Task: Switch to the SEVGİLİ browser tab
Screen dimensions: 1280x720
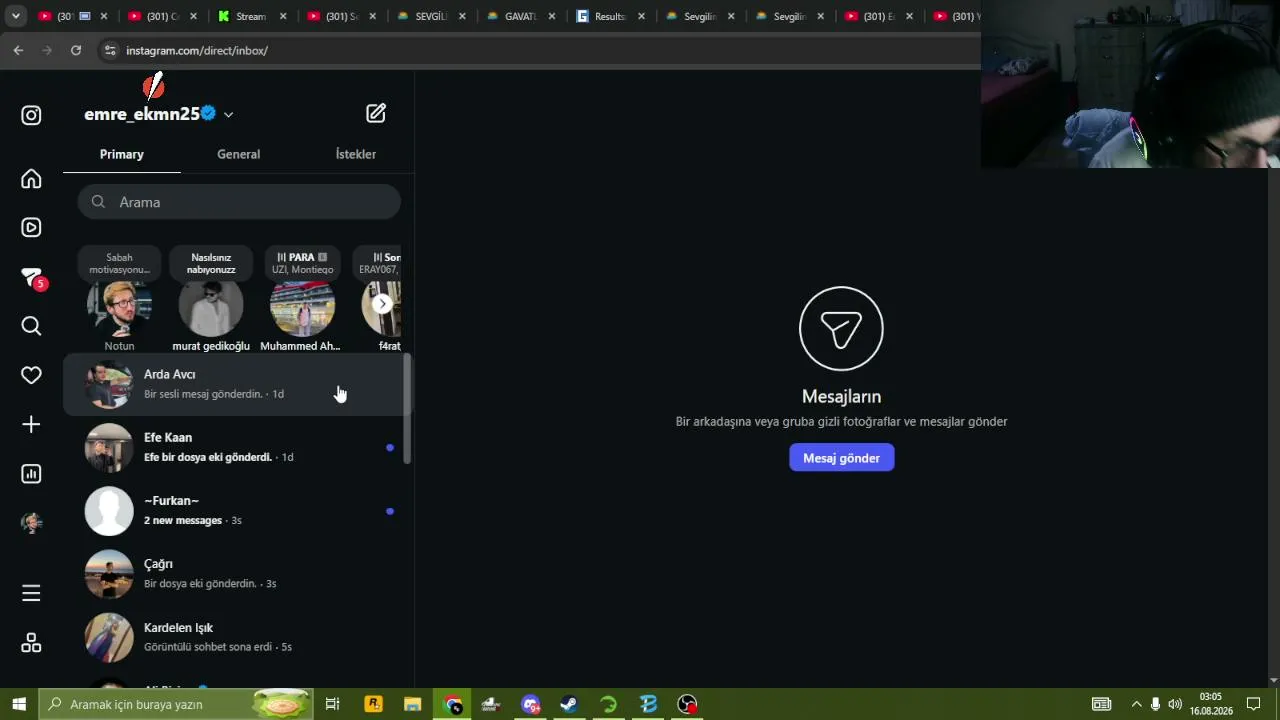Action: tap(432, 16)
